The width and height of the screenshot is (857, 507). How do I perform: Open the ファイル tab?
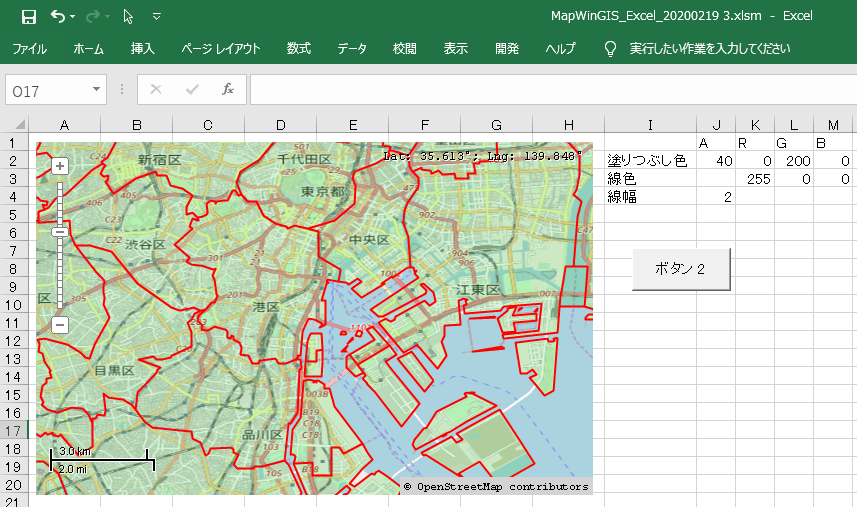click(x=30, y=49)
